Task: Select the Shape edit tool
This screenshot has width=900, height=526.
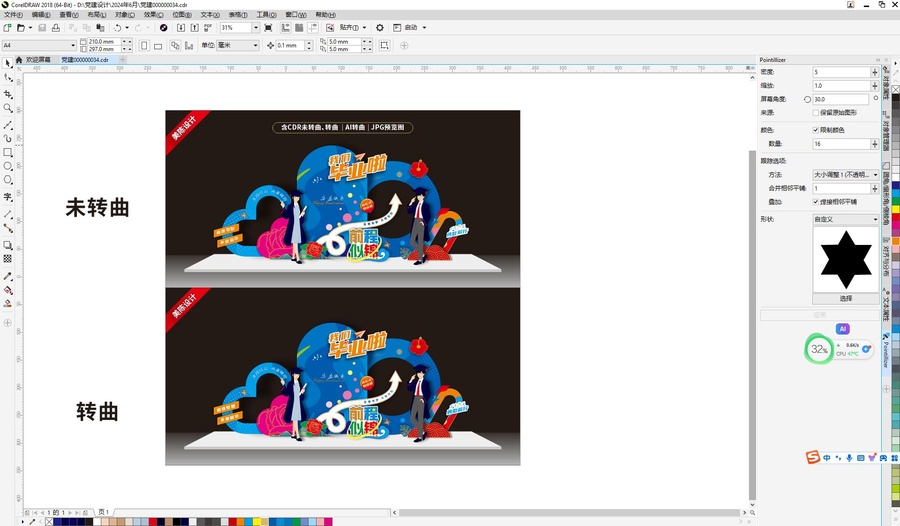Action: [x=7, y=78]
